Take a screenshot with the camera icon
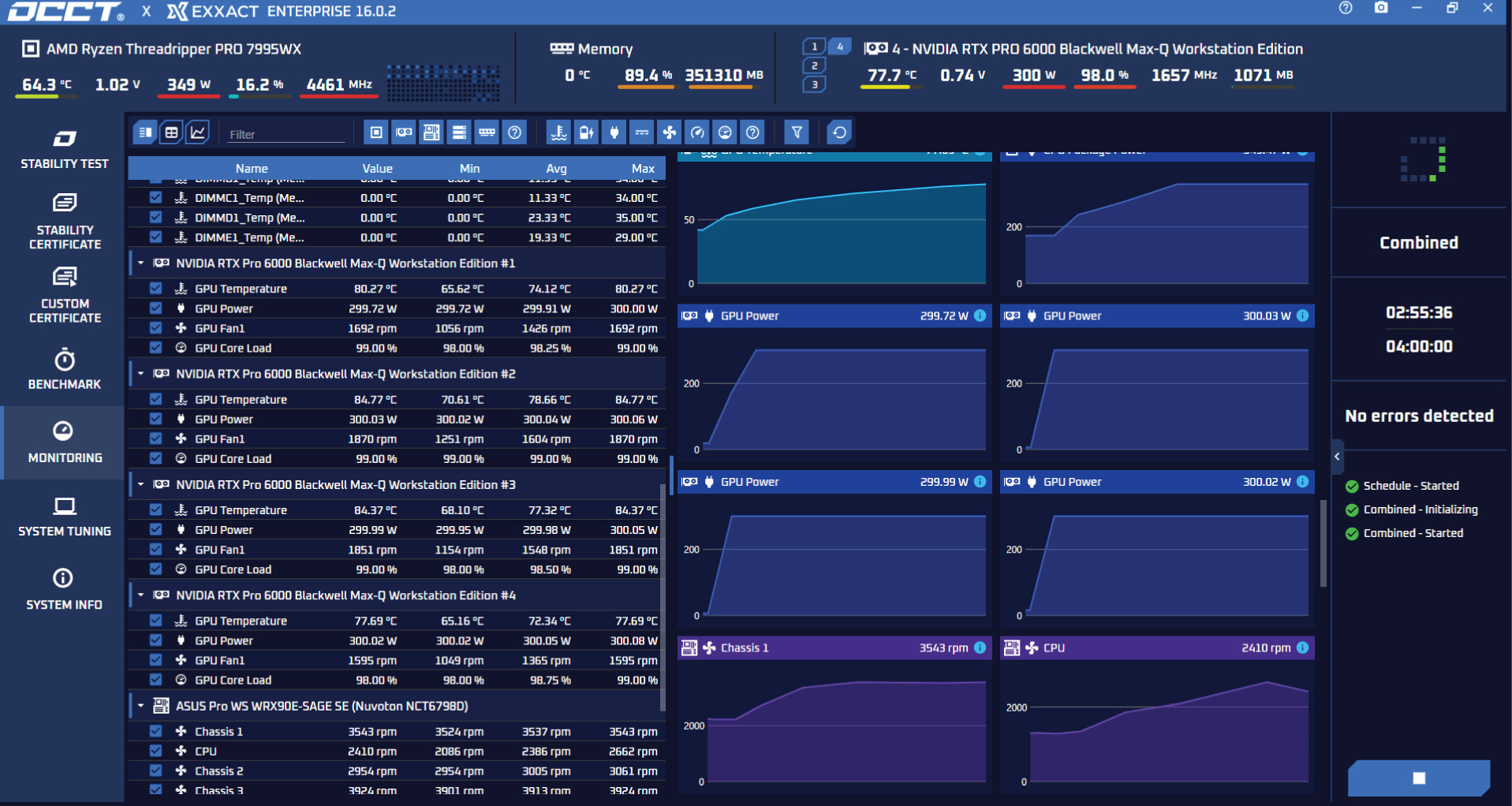1512x806 pixels. coord(1381,8)
